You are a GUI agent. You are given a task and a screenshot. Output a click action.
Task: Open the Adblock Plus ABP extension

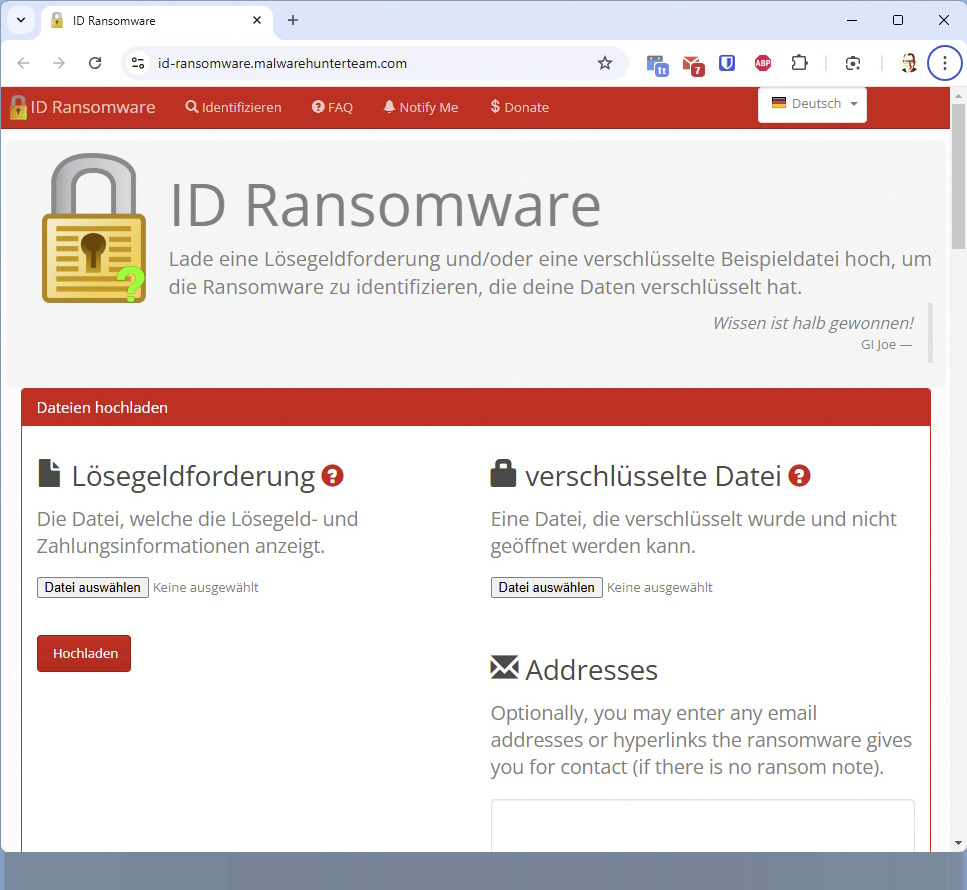763,63
